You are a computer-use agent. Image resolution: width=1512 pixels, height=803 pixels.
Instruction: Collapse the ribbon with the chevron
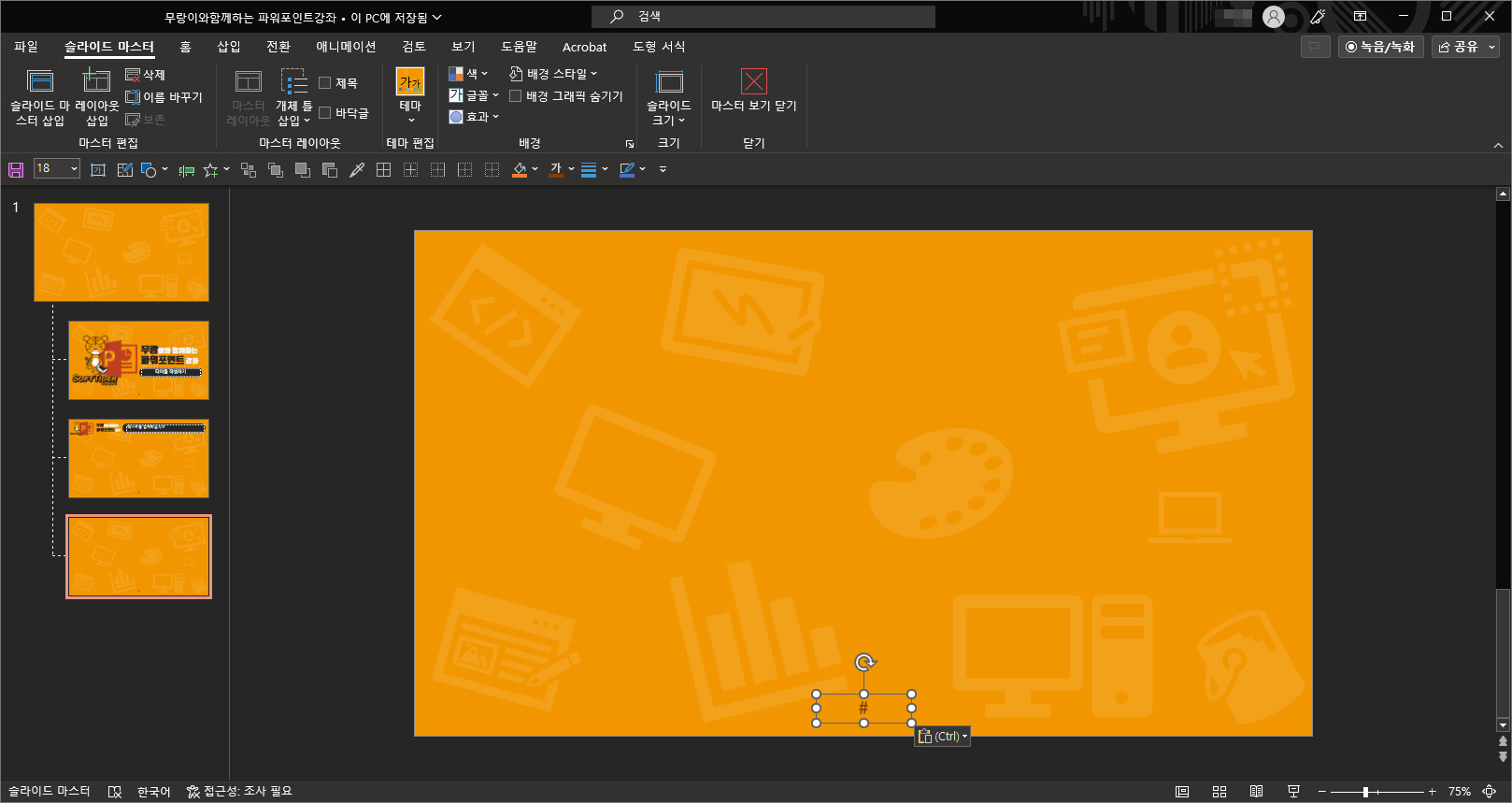pyautogui.click(x=1498, y=145)
